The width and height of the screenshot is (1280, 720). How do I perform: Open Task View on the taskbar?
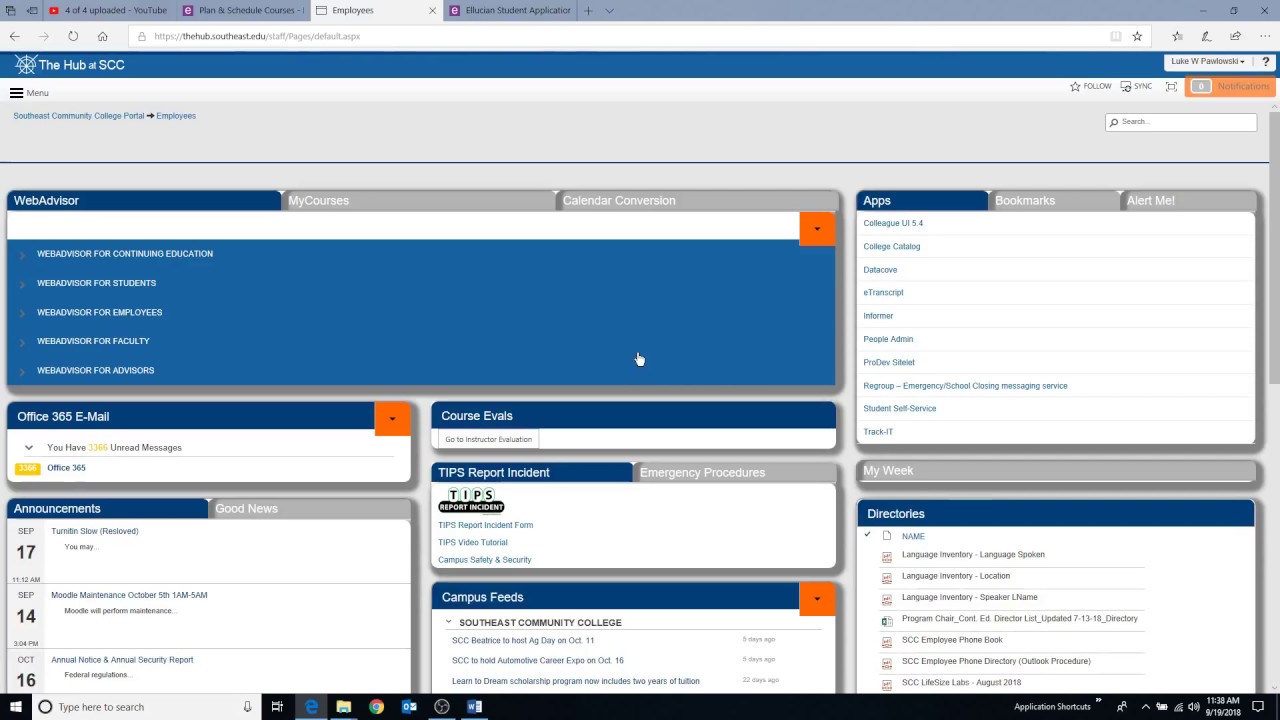pyautogui.click(x=278, y=707)
